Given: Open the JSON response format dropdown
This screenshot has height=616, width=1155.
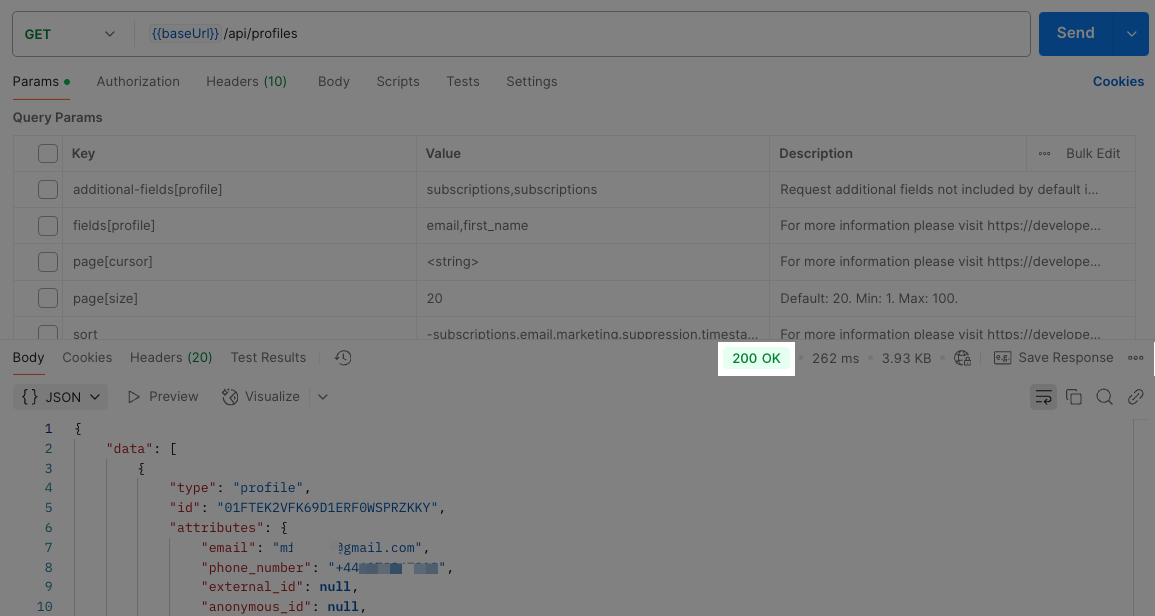Looking at the screenshot, I should click(59, 396).
